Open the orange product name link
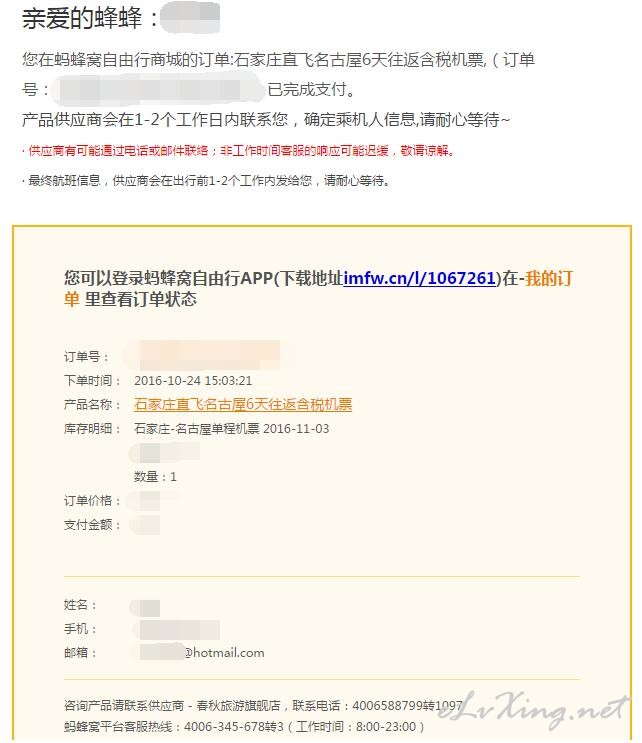The height and width of the screenshot is (743, 642). [243, 404]
